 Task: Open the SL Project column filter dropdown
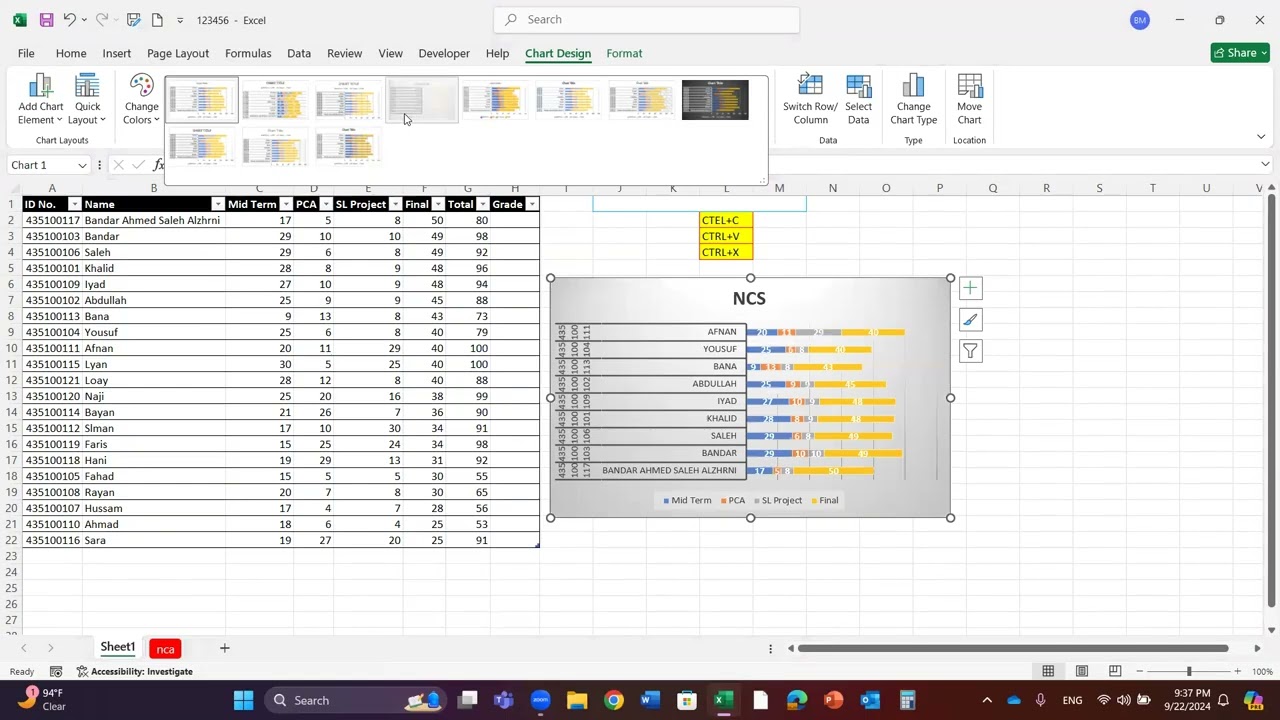pyautogui.click(x=395, y=204)
